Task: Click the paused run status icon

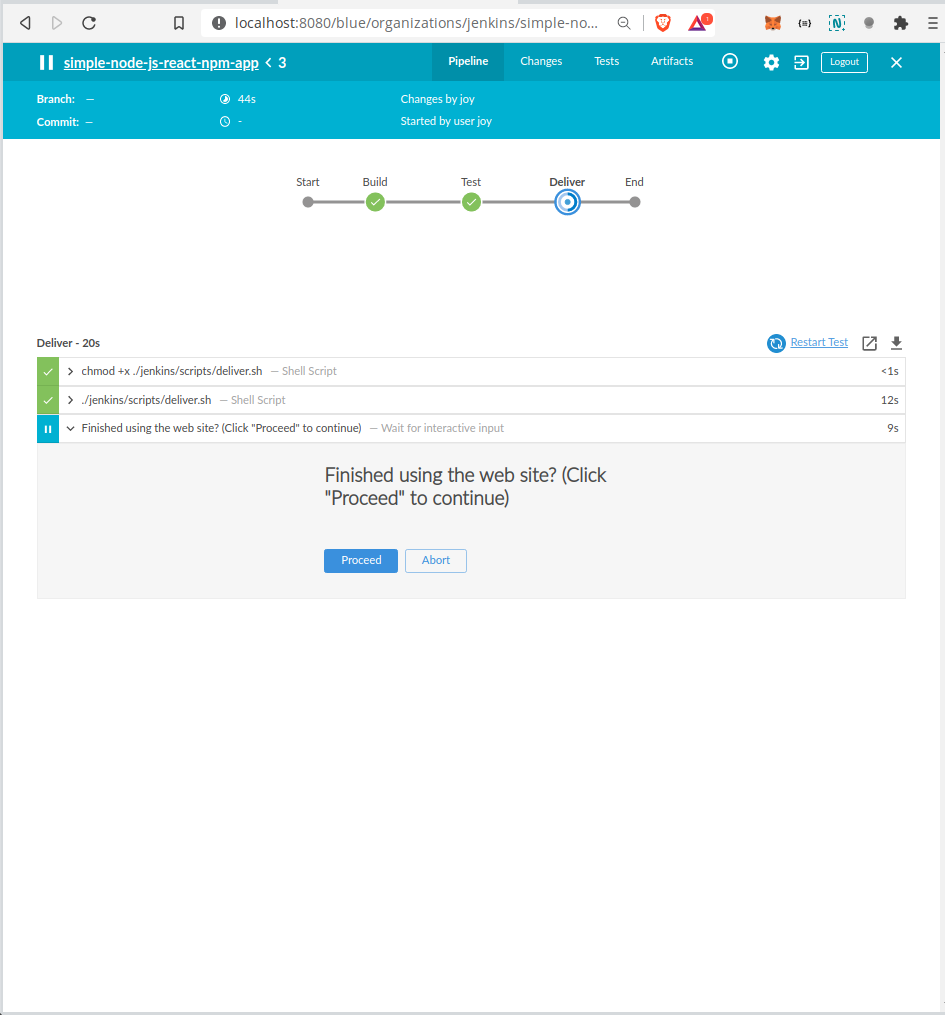Action: 46,62
